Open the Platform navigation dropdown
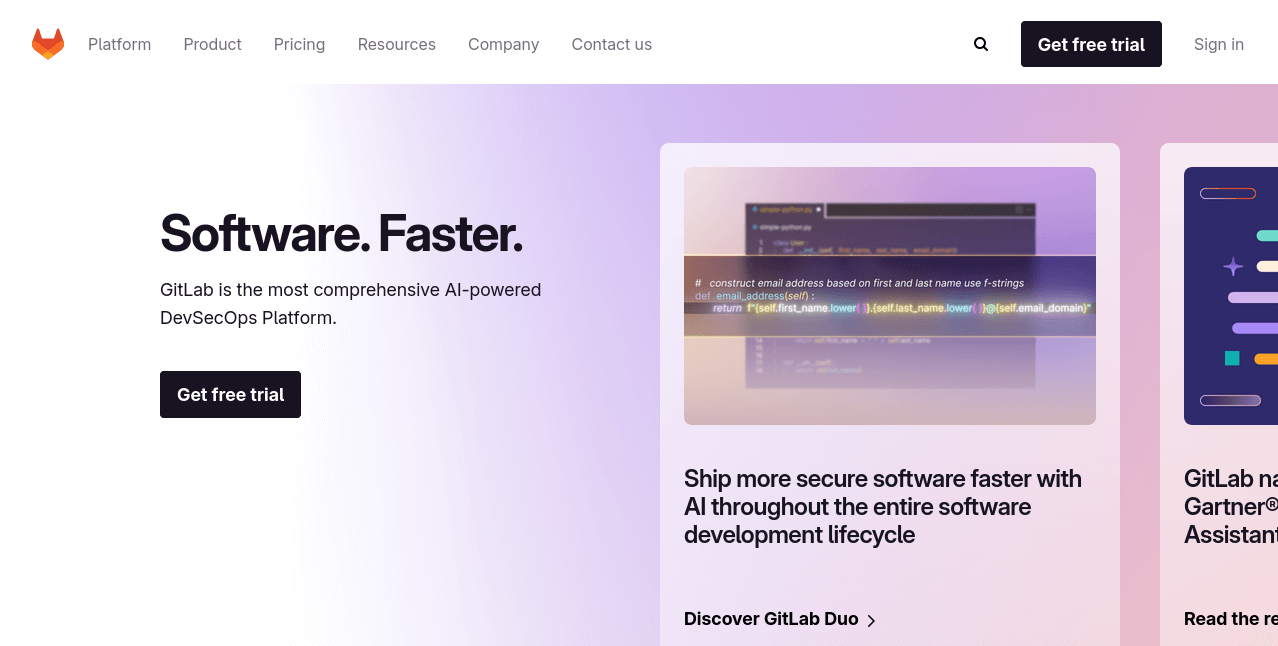This screenshot has width=1278, height=646. click(x=119, y=44)
